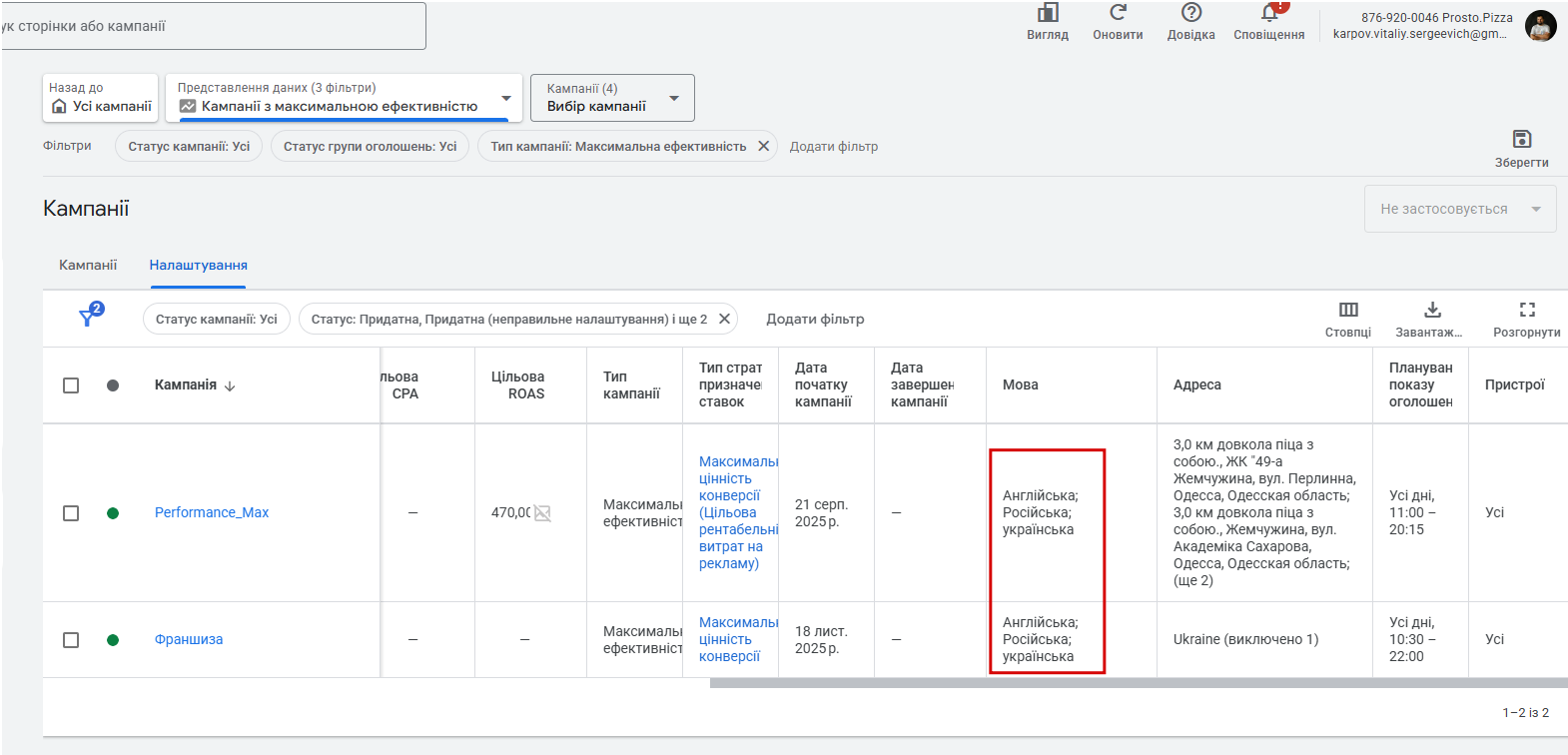The height and width of the screenshot is (755, 1568).
Task: Switch to the Кампанії tab
Action: tap(88, 265)
